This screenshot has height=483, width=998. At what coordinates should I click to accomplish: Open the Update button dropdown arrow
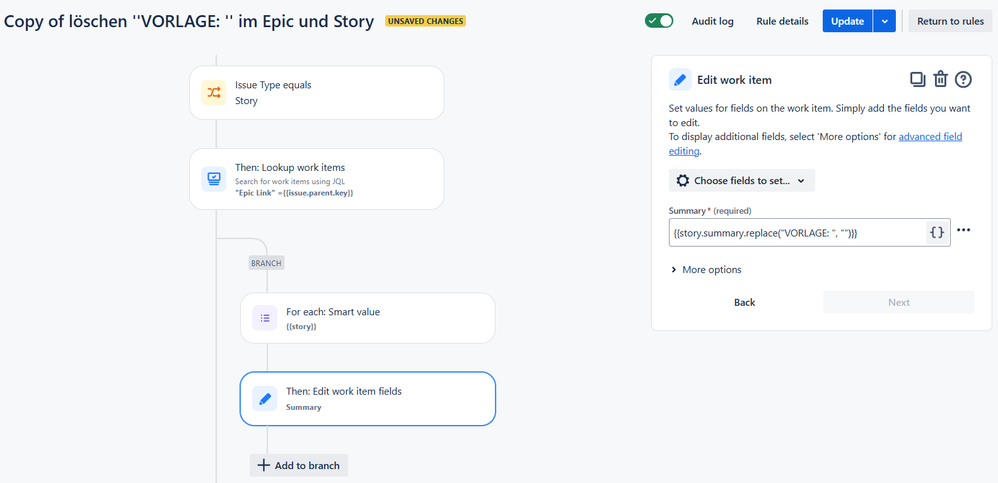coord(885,21)
